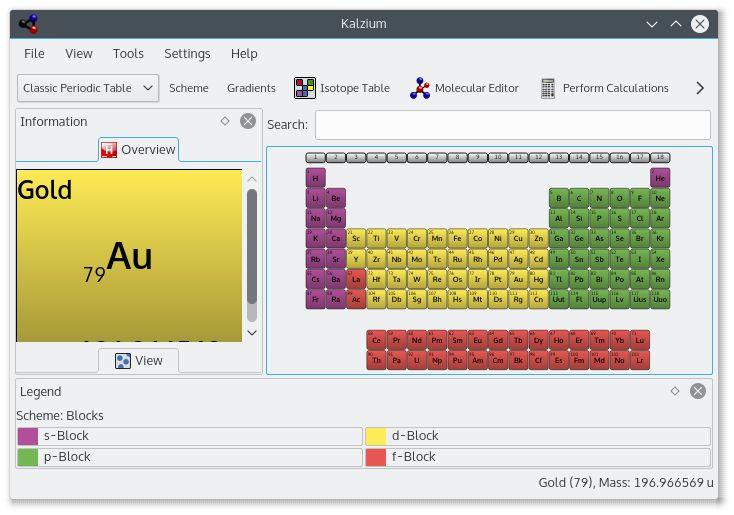Open the Gradients selector
The height and width of the screenshot is (515, 734).
pyautogui.click(x=251, y=88)
